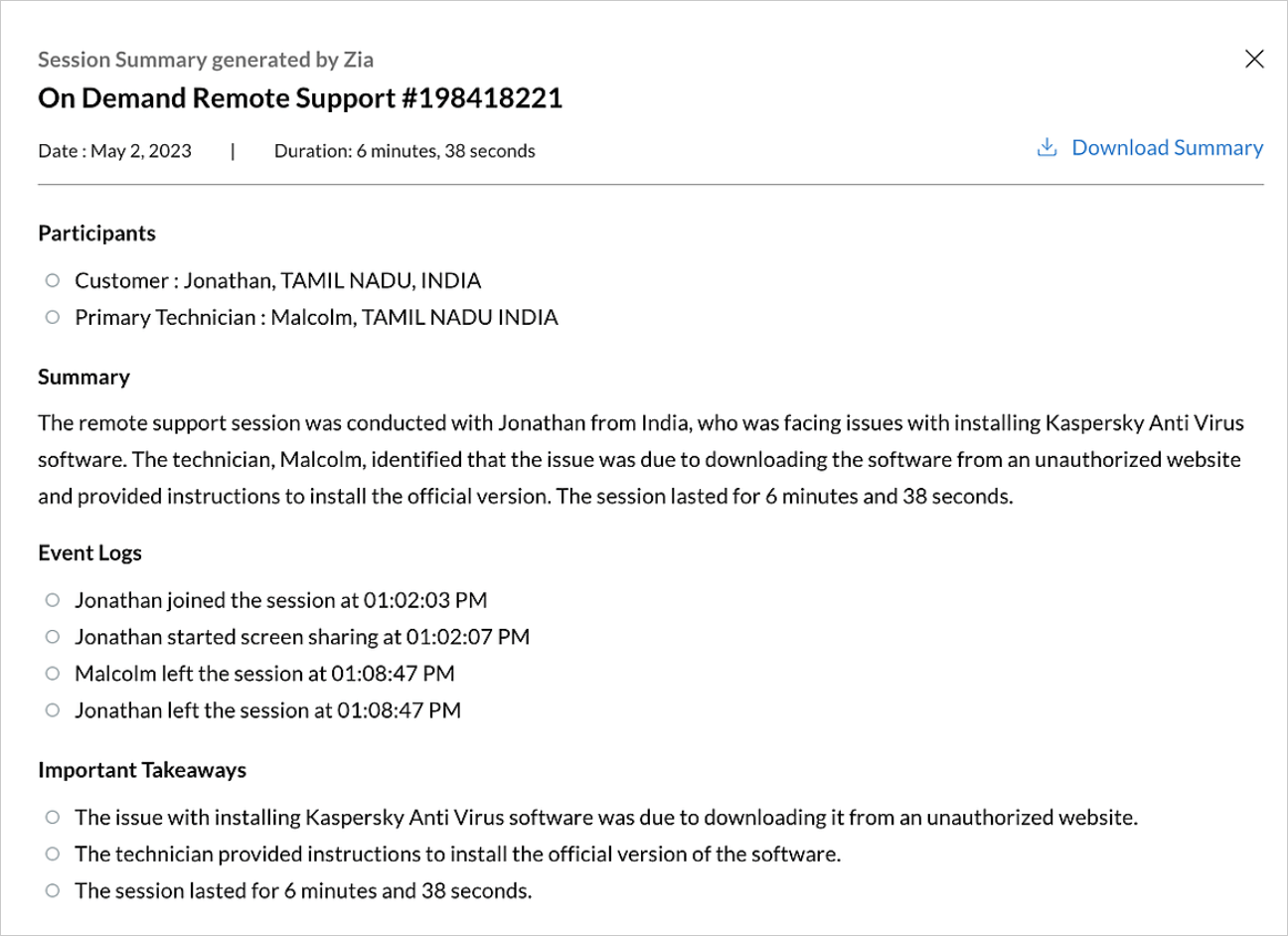Screen dimensions: 1288x936
Task: Click the Summary section heading
Action: tap(83, 378)
